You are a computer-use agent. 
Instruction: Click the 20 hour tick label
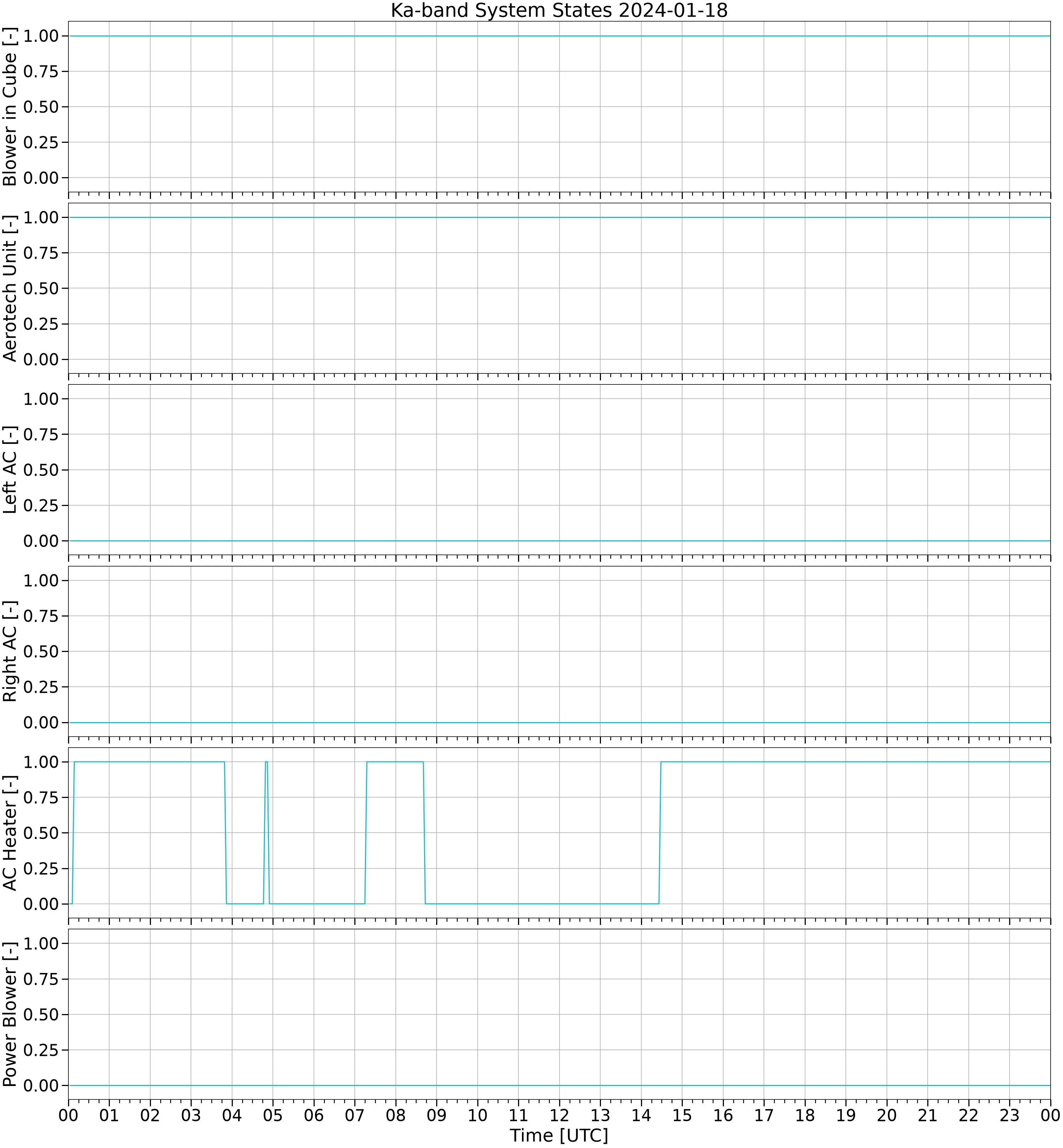pyautogui.click(x=887, y=1115)
